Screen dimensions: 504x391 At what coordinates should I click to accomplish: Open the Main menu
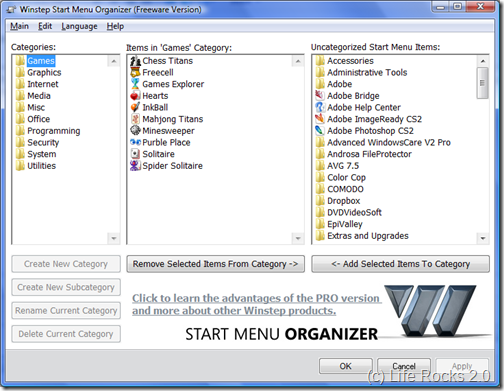coord(19,26)
